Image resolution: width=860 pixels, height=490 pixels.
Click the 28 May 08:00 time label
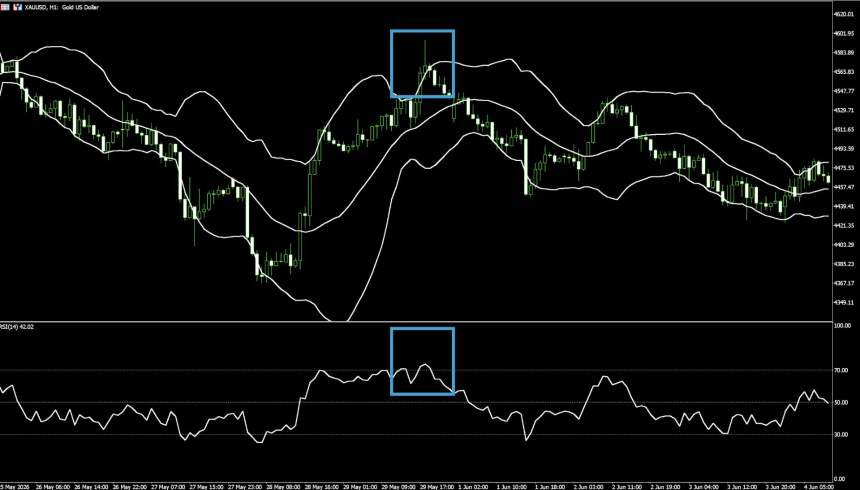[284, 487]
